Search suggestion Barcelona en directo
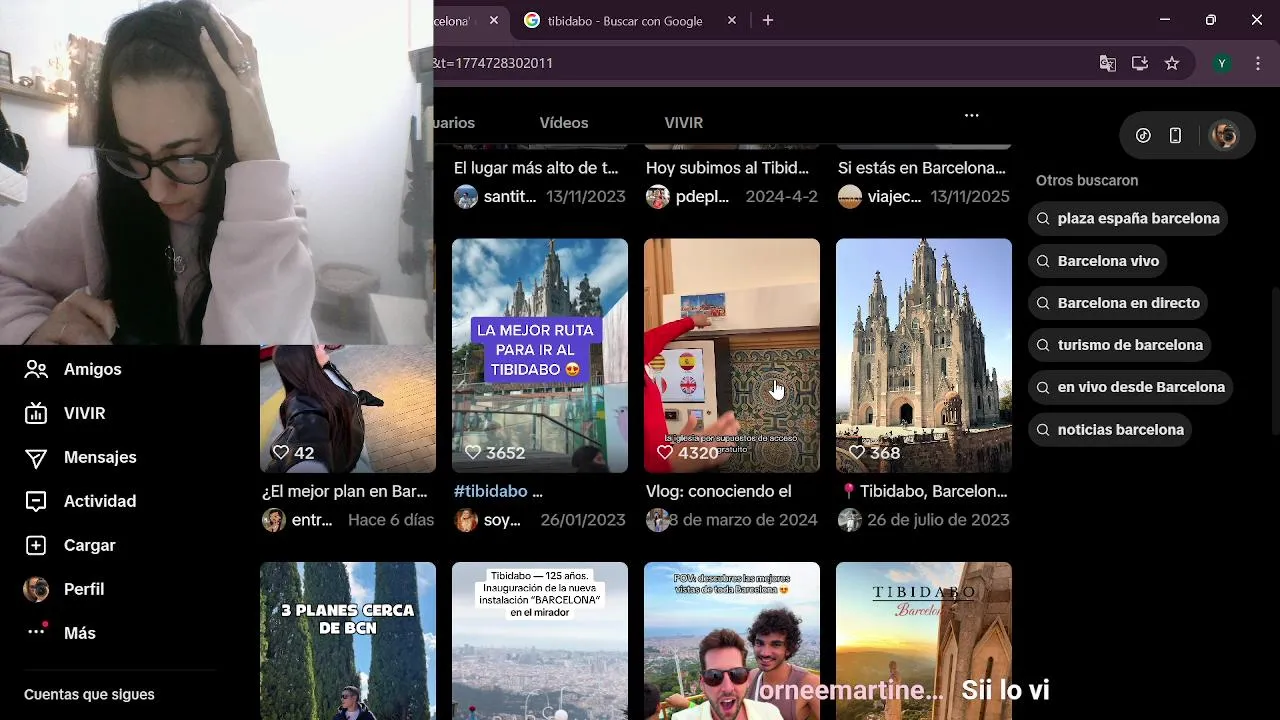The height and width of the screenshot is (720, 1280). click(1117, 303)
